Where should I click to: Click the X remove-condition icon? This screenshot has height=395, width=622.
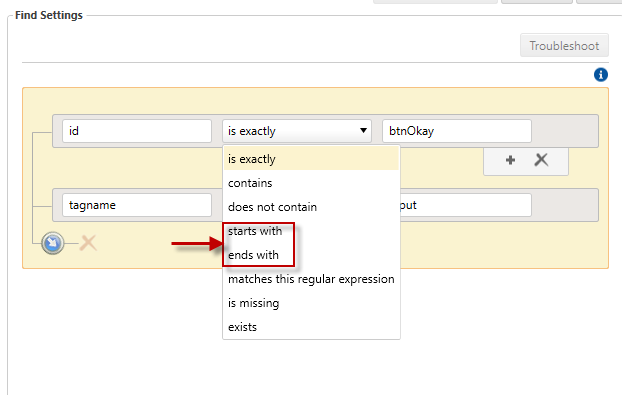click(541, 160)
